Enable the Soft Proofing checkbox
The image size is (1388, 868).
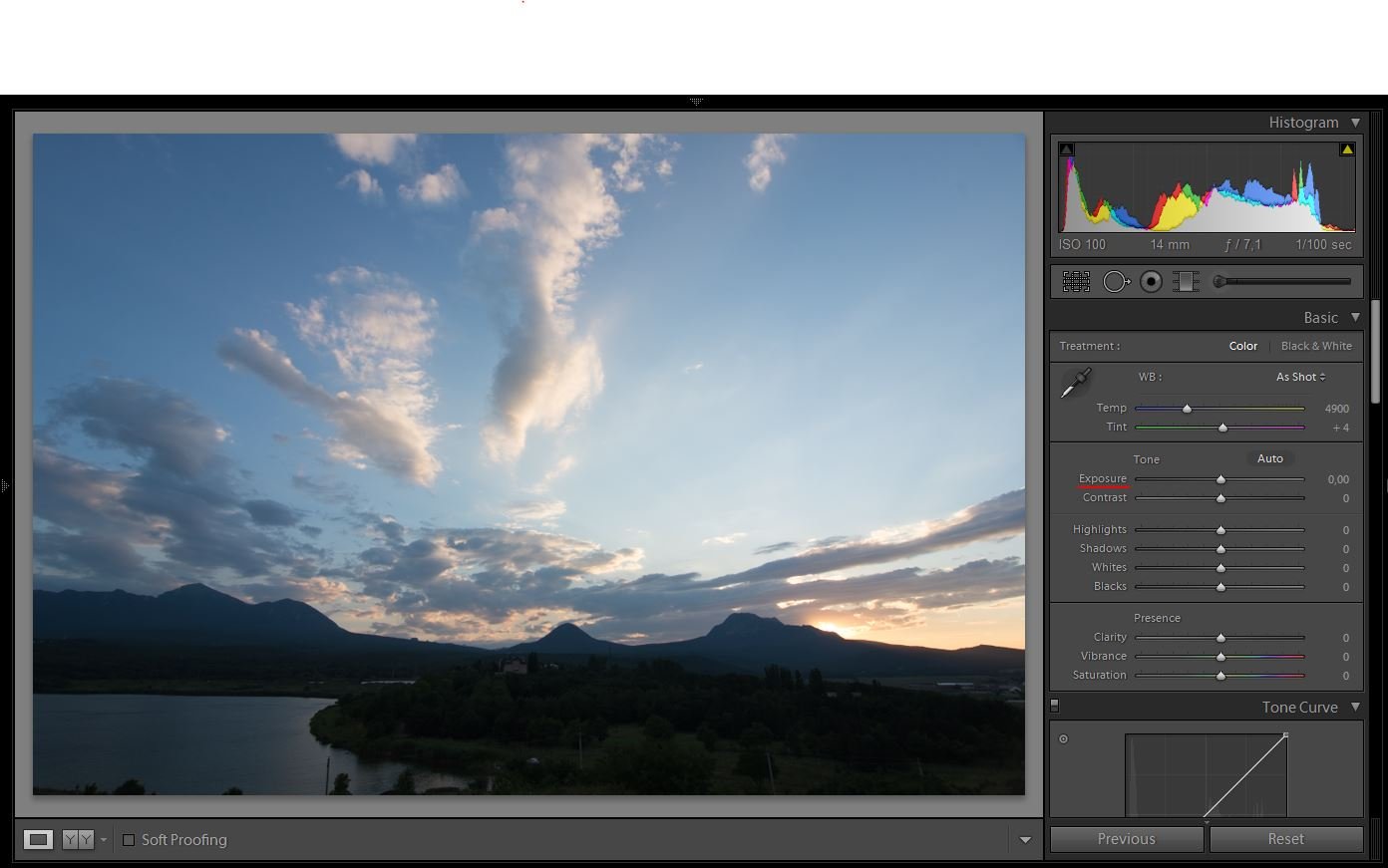(129, 840)
